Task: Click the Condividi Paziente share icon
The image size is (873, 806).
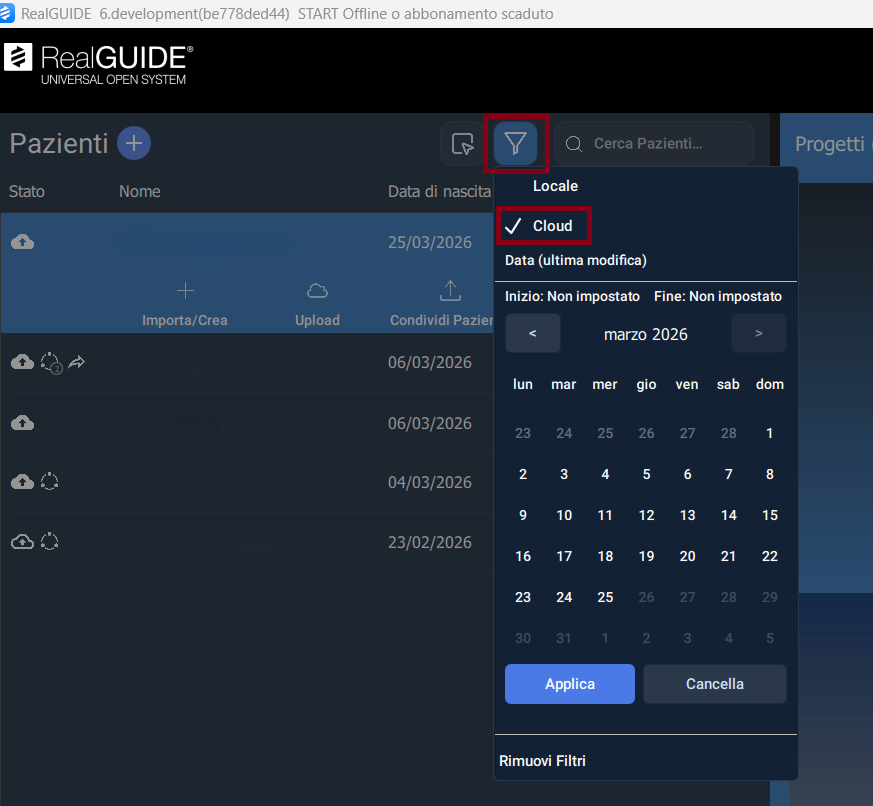Action: click(x=450, y=291)
